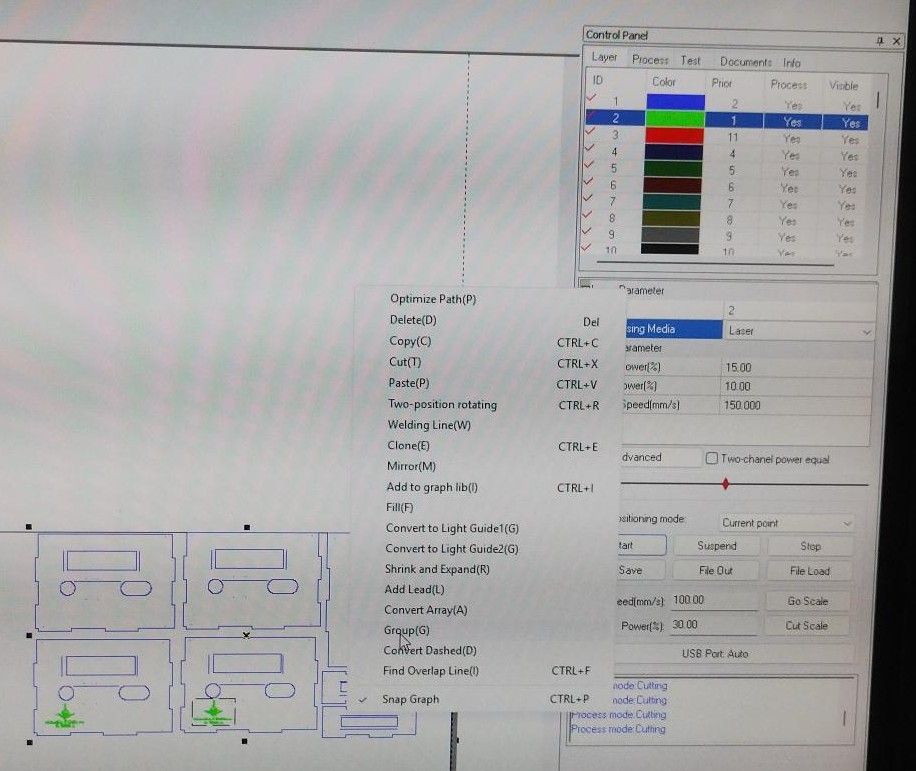Click the speed field showing 100.00
The image size is (916, 771).
[714, 600]
